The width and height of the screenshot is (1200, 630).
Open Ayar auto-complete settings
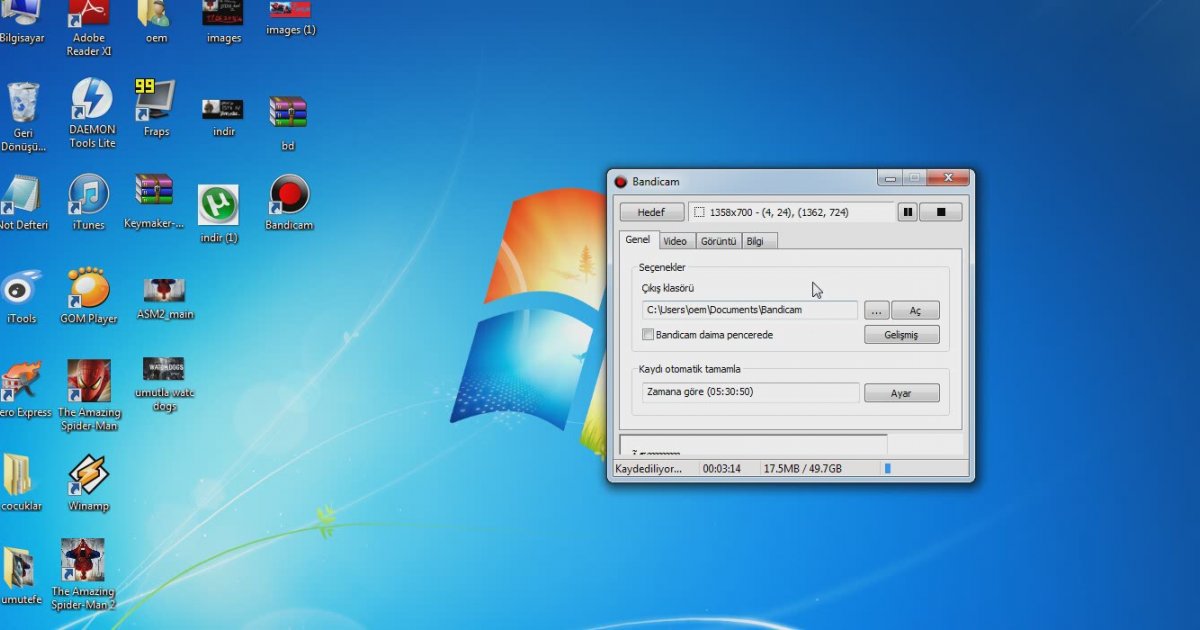coord(901,393)
